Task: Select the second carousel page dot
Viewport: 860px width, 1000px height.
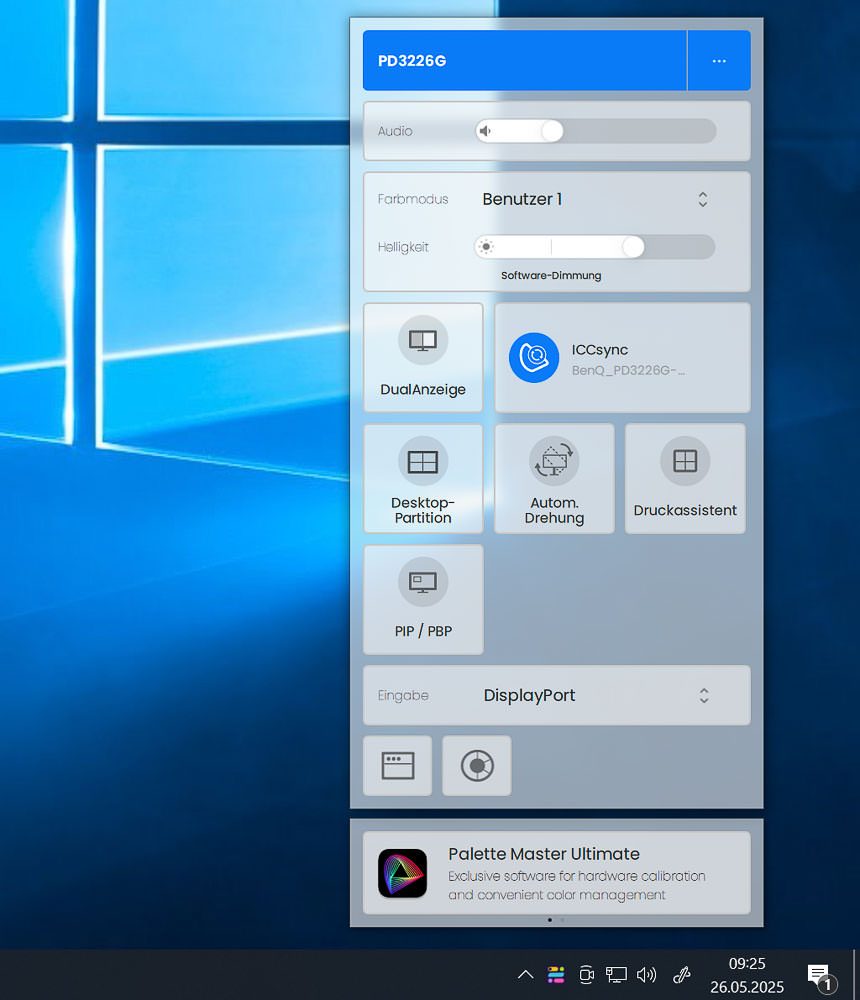Action: (561, 920)
